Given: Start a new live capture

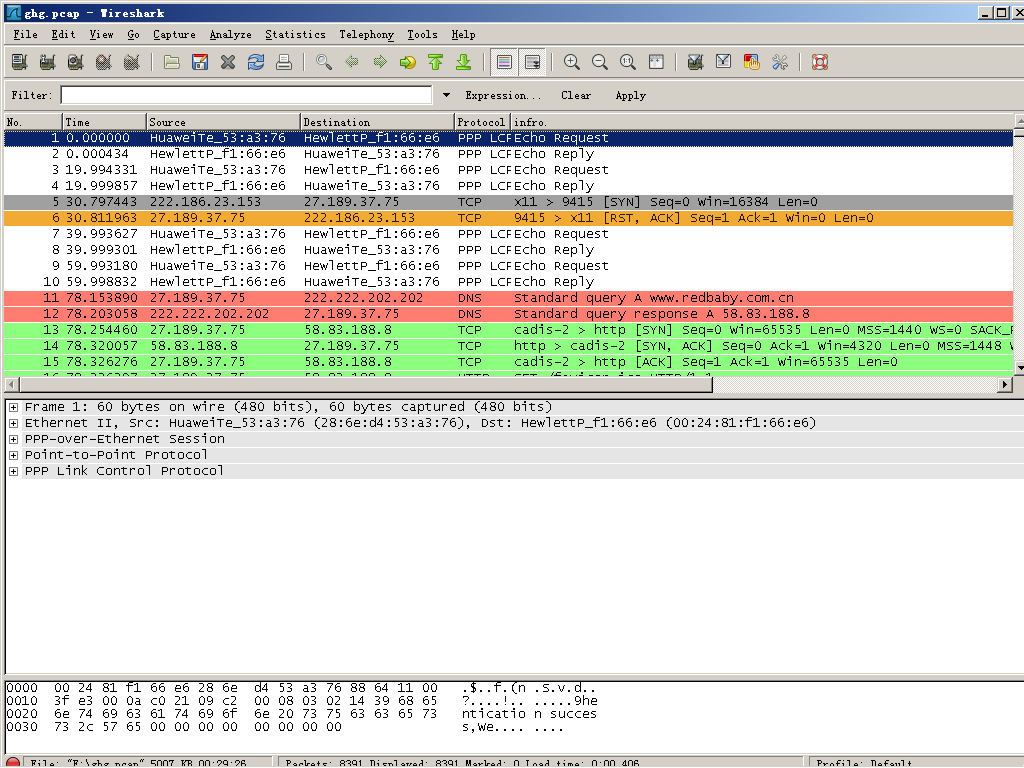Looking at the screenshot, I should tap(75, 62).
